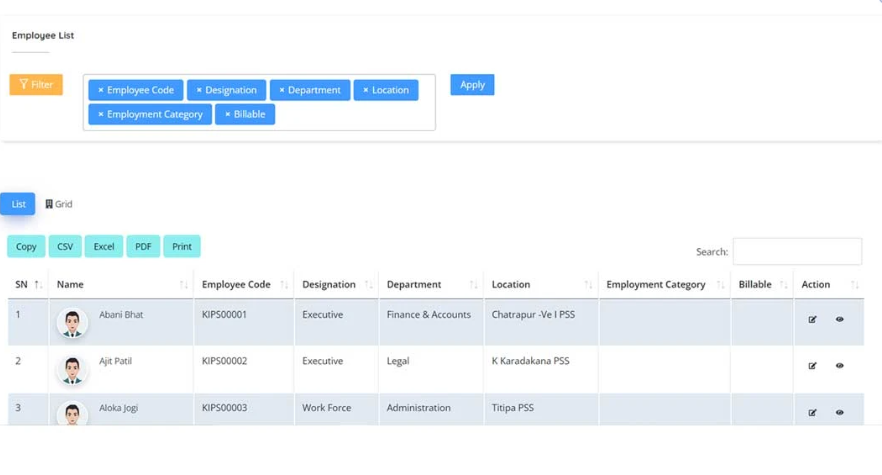Export the table as PDF
This screenshot has width=882, height=475.
pyautogui.click(x=143, y=247)
